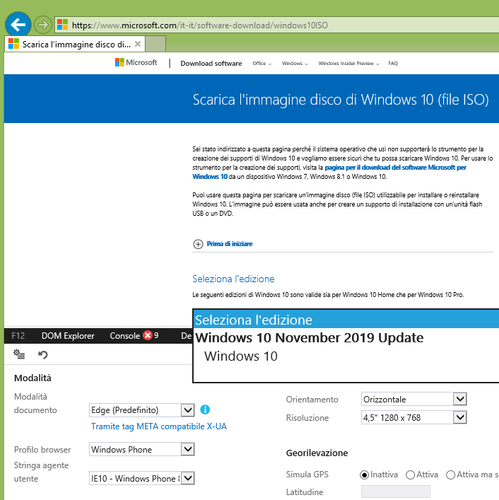This screenshot has height=500, width=499.
Task: Click the F12 label in developer tools
Action: coord(18,336)
